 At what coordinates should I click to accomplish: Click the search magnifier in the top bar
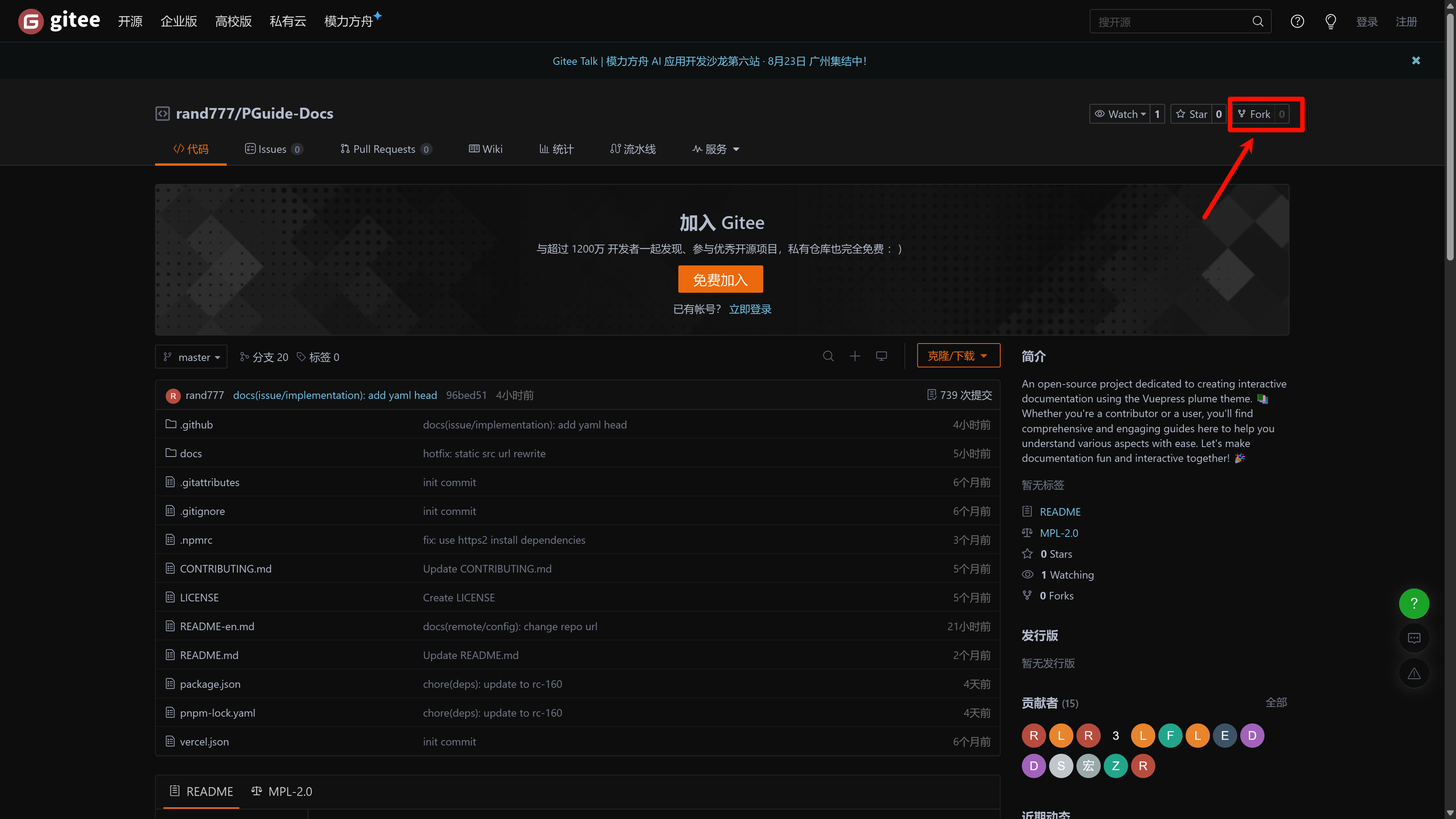pyautogui.click(x=1258, y=22)
